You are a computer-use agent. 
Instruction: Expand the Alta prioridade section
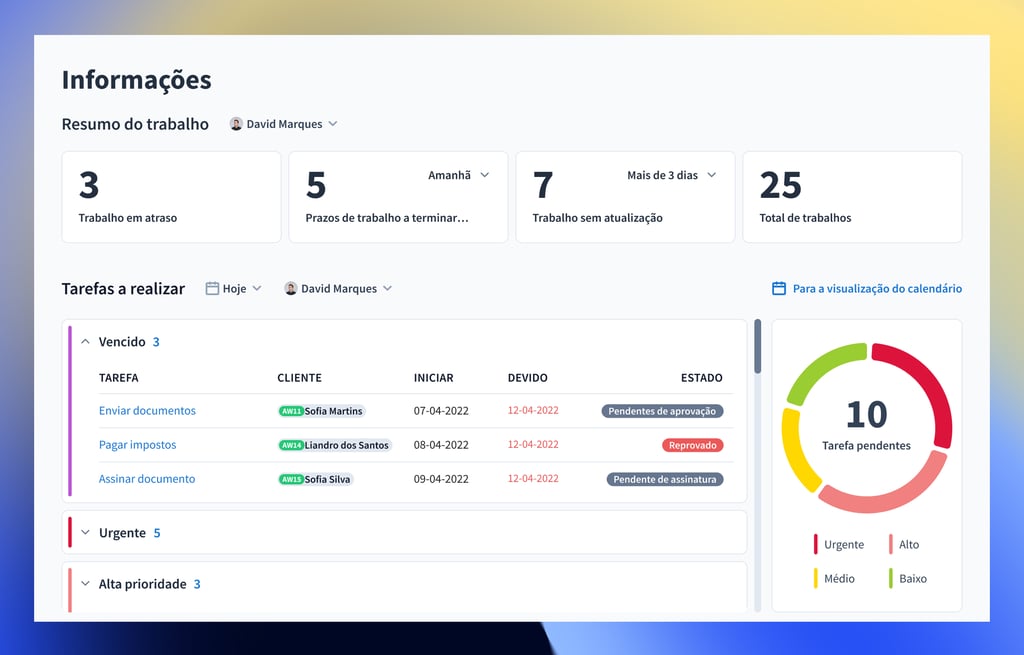point(85,584)
